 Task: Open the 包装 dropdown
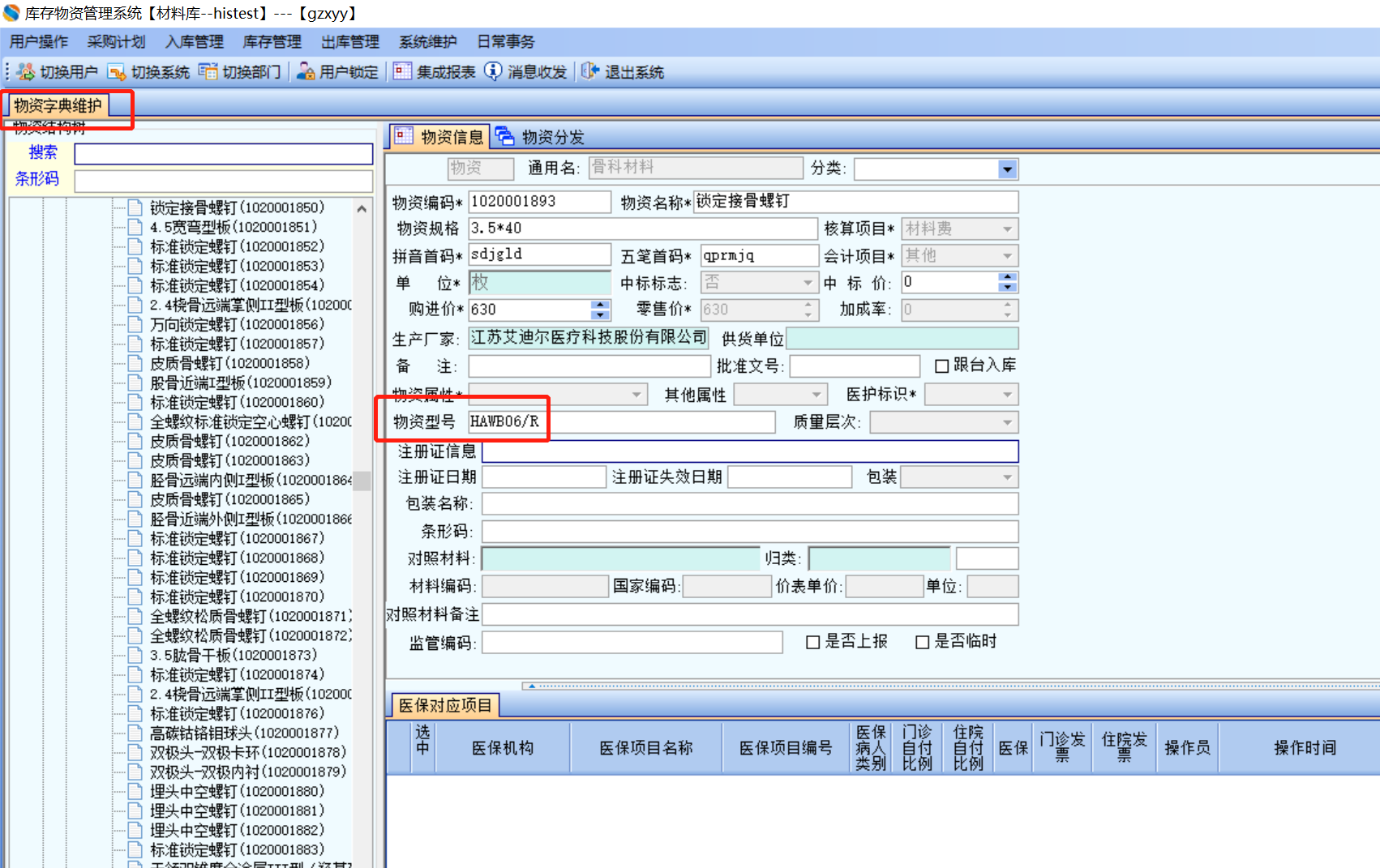(1007, 477)
